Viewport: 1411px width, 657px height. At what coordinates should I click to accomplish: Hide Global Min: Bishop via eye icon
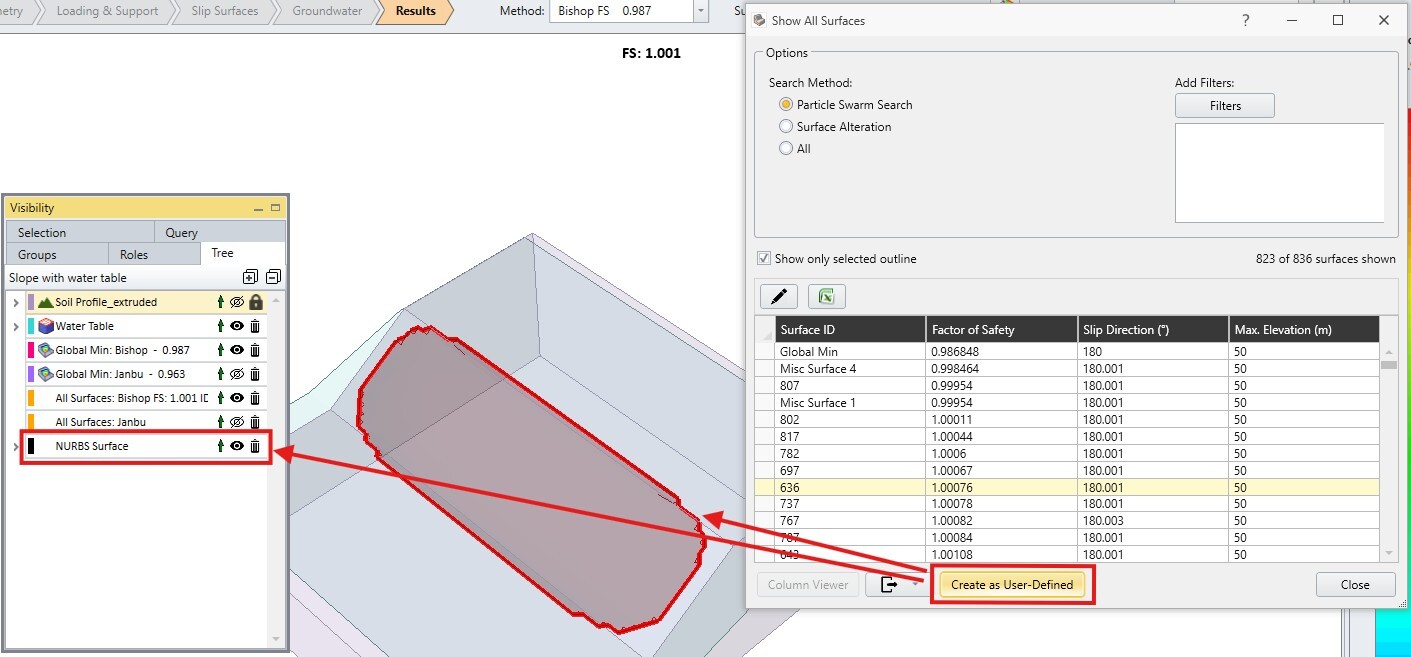(237, 350)
